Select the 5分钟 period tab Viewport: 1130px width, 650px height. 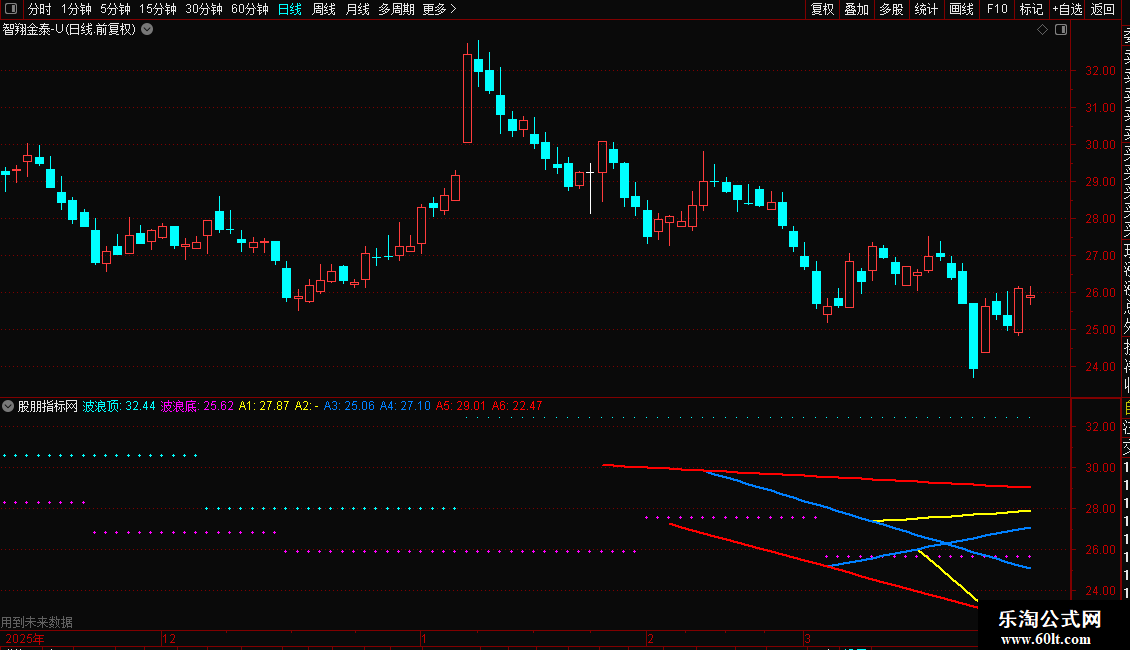pos(115,9)
